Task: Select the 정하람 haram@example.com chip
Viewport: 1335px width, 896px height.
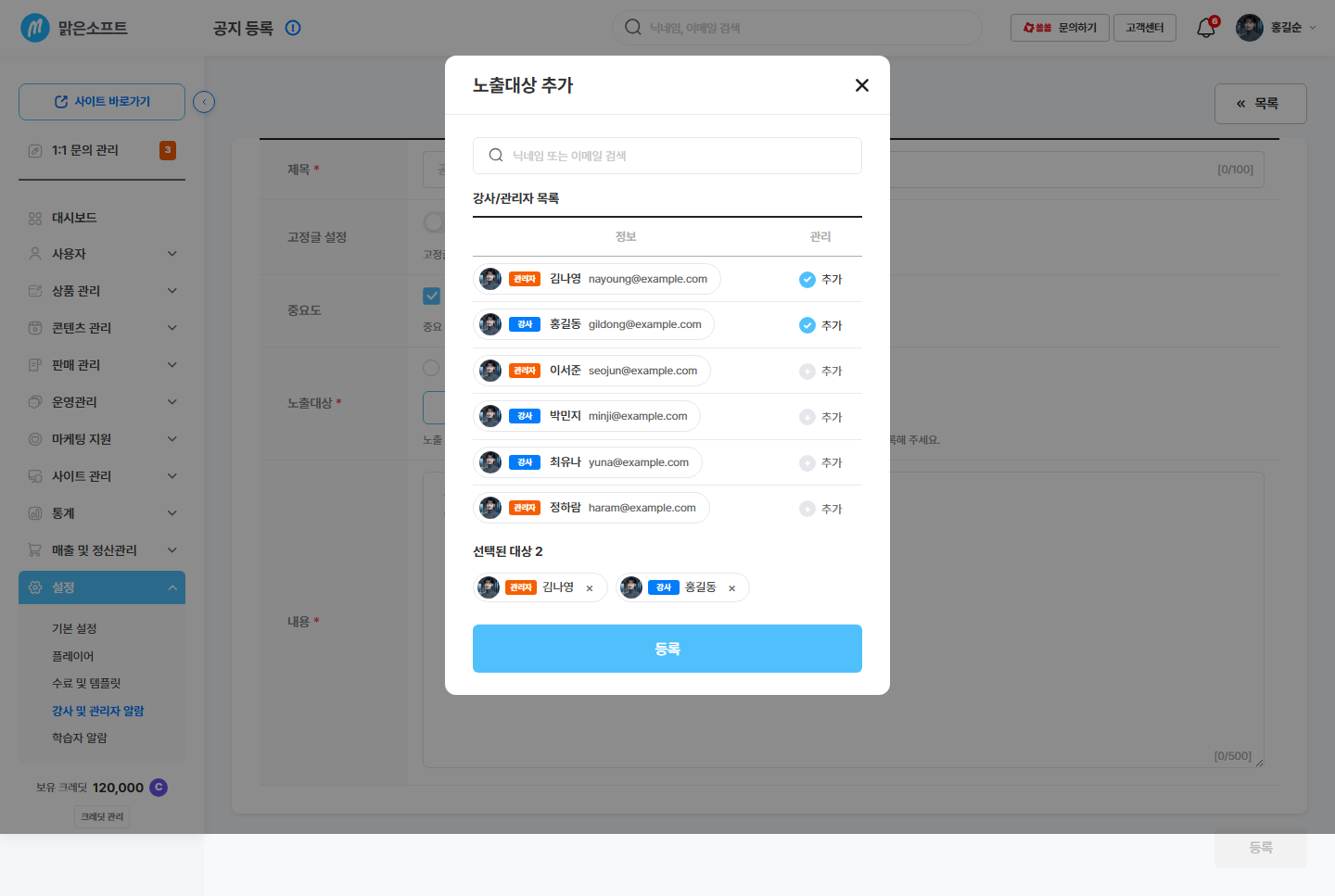Action: (591, 508)
